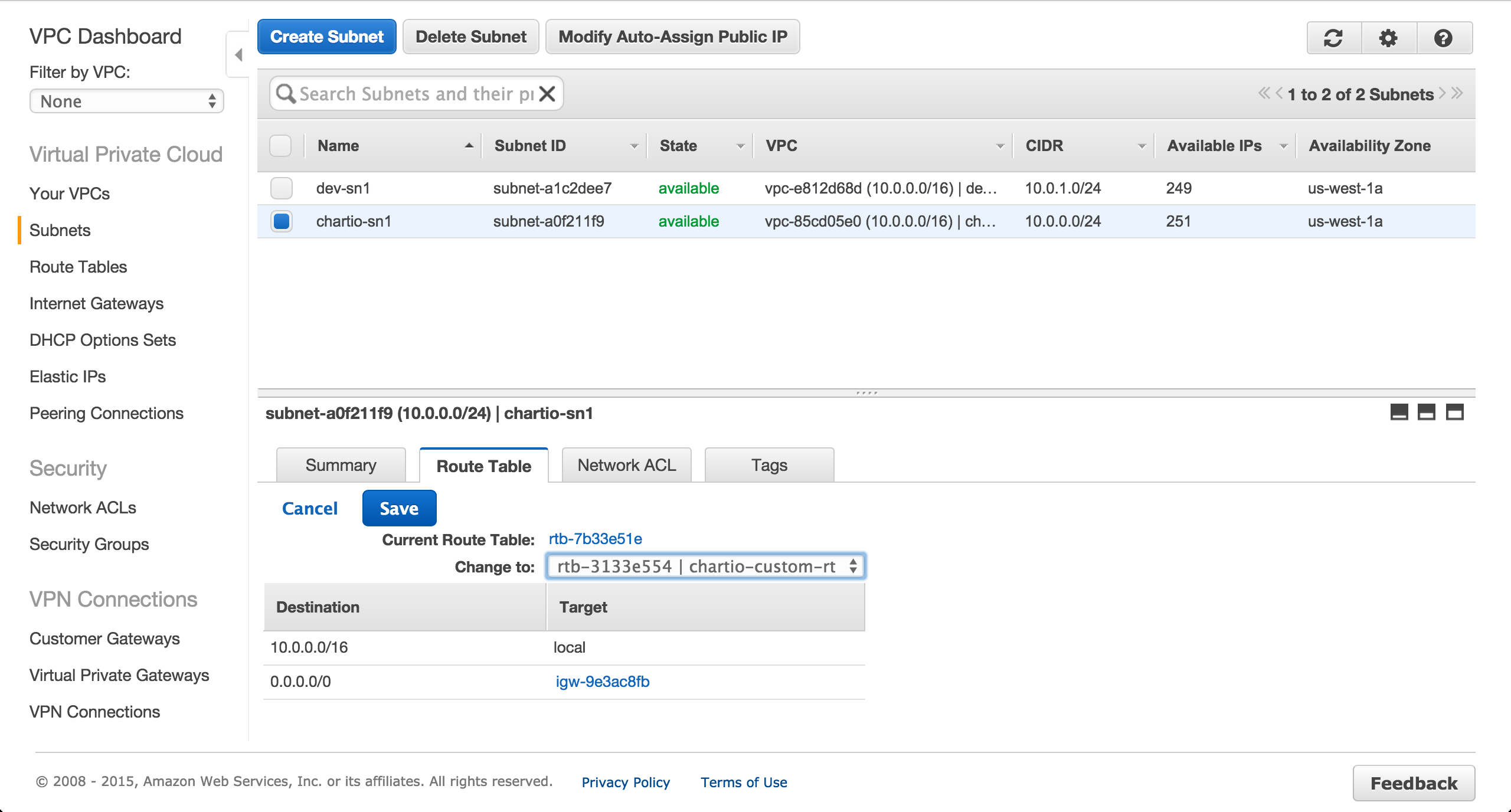
Task: Maximize details pane icon
Action: (x=1454, y=412)
